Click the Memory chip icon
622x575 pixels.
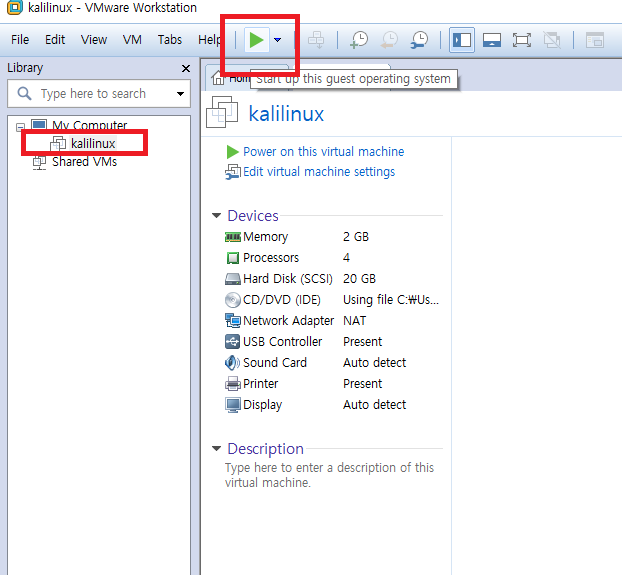click(x=232, y=237)
